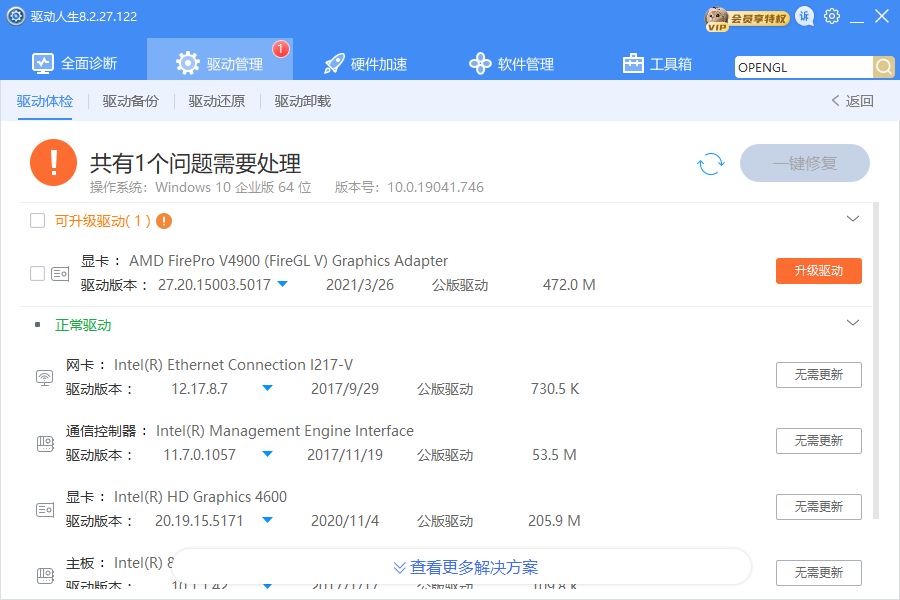Click the 返回 link
The width and height of the screenshot is (900, 600).
click(x=859, y=101)
